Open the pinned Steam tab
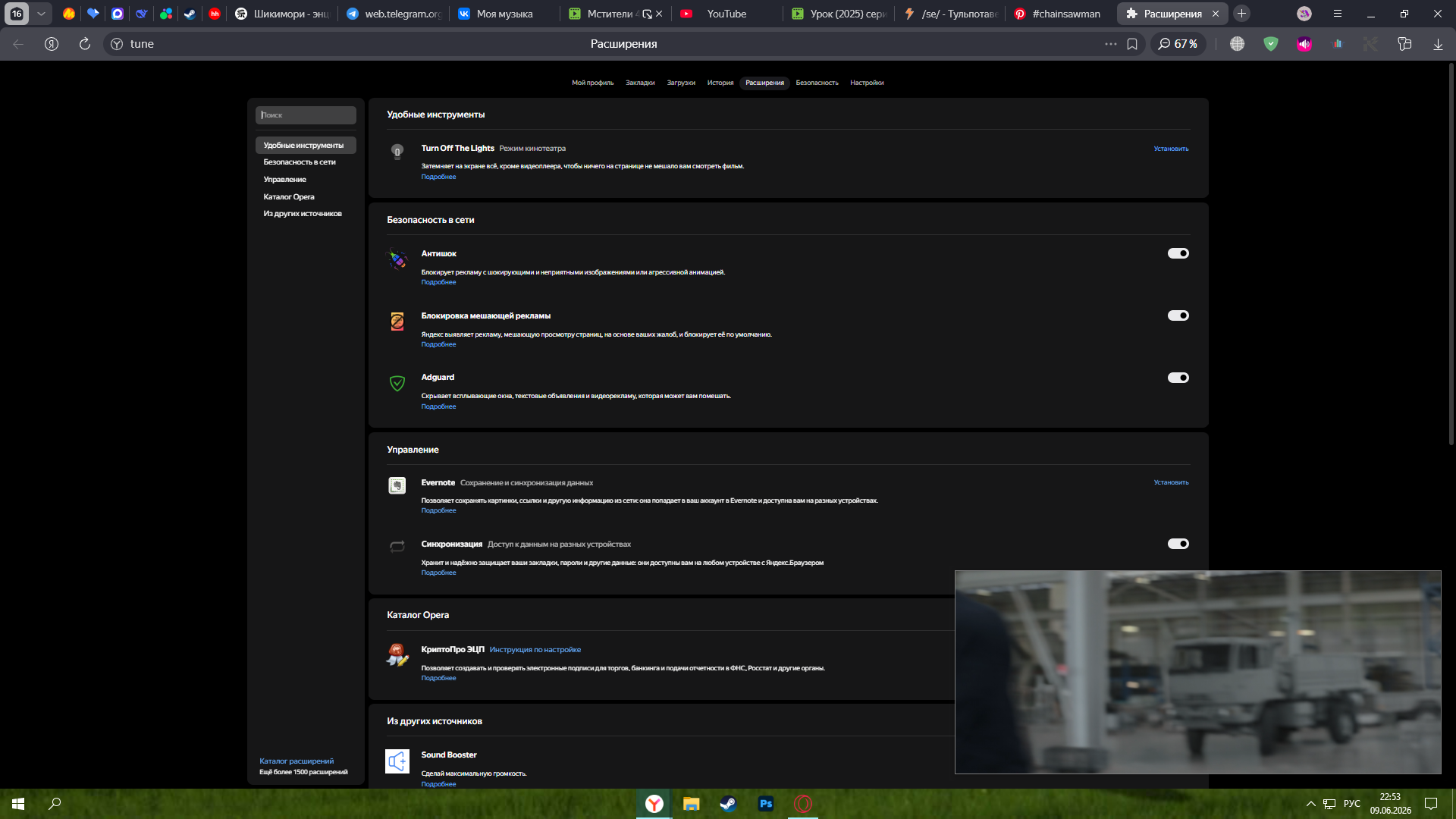The image size is (1456, 819). tap(190, 14)
